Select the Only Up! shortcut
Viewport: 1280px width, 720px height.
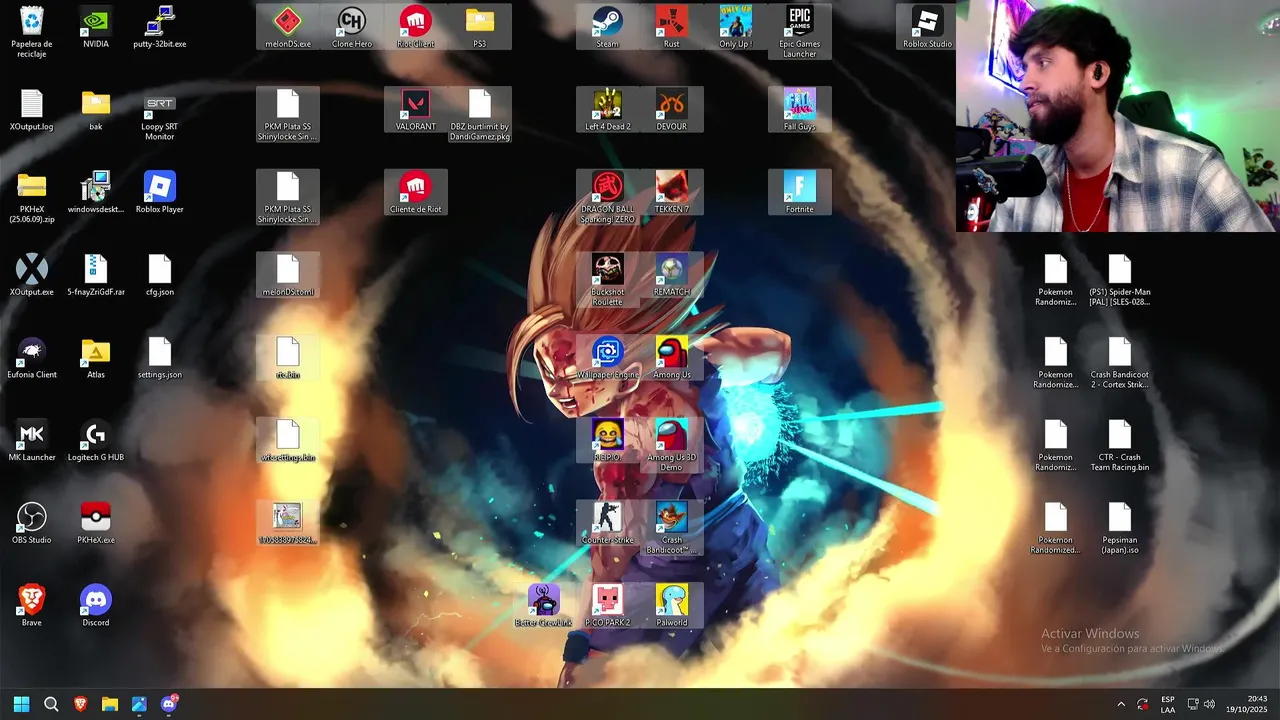(x=736, y=27)
